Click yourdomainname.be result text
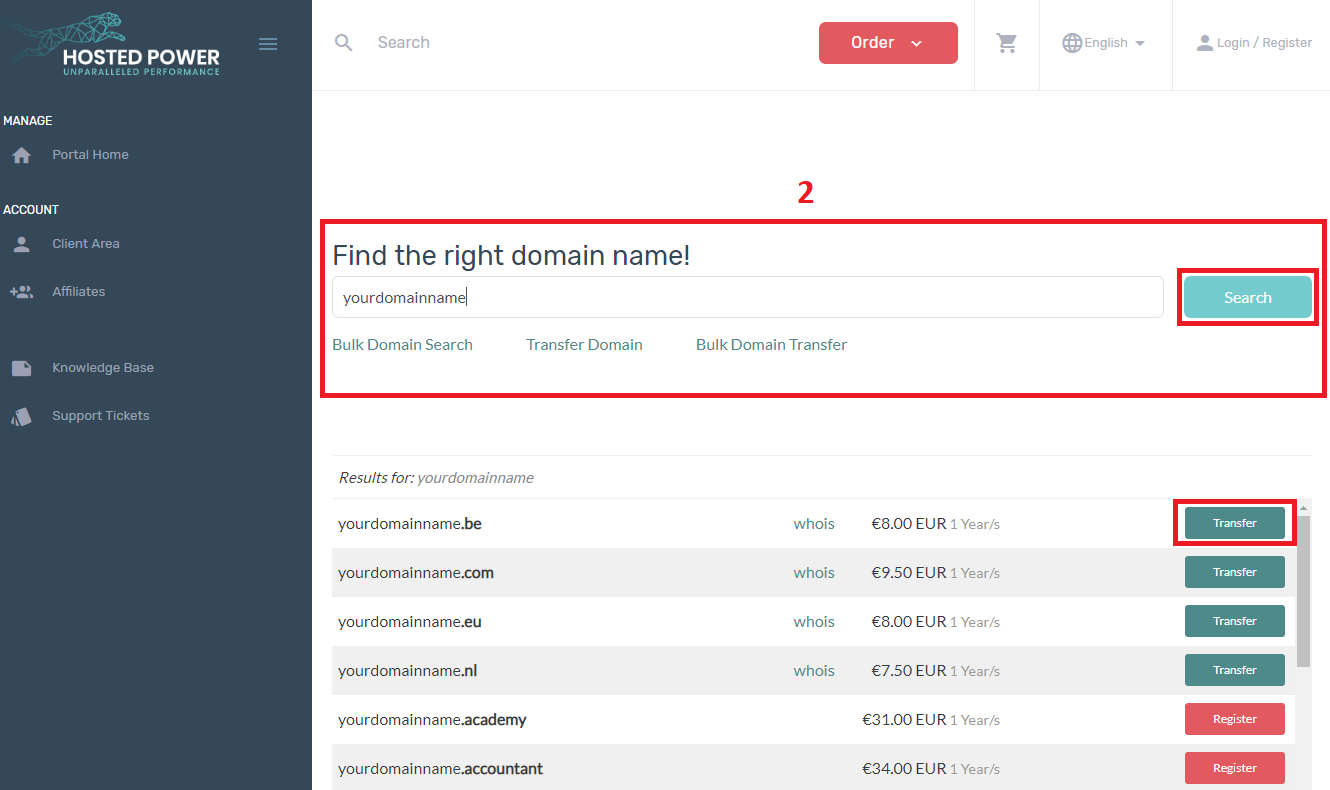This screenshot has height=790, width=1330. click(410, 524)
